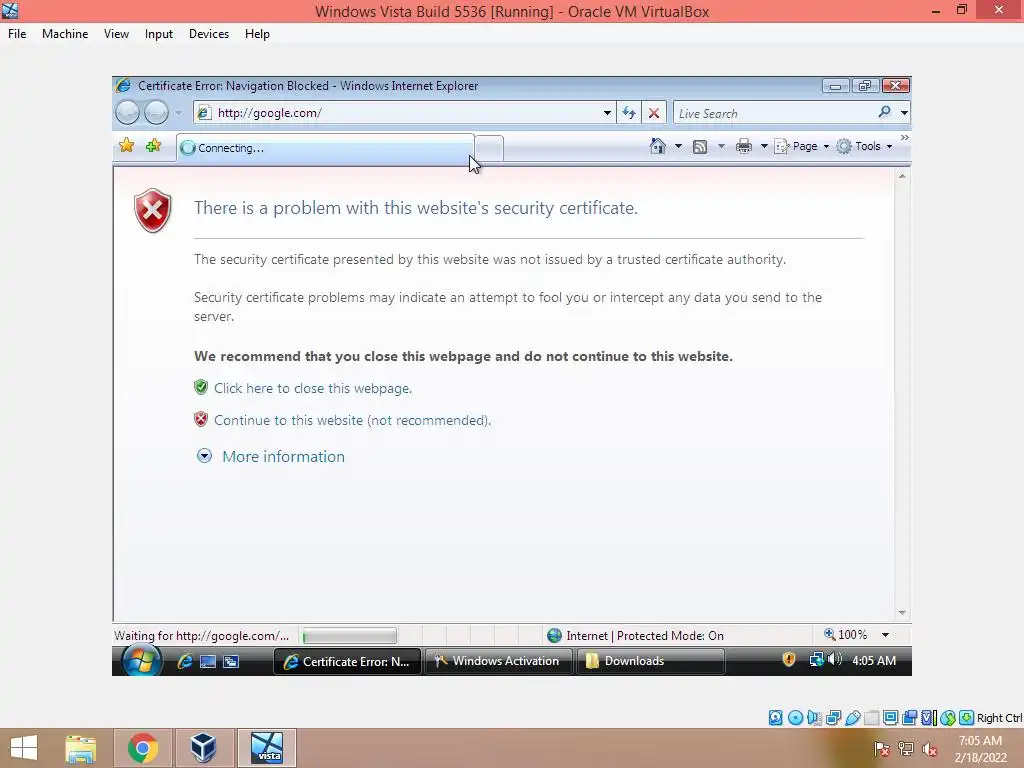
Task: Open the host Windows Start button
Action: tap(24, 748)
